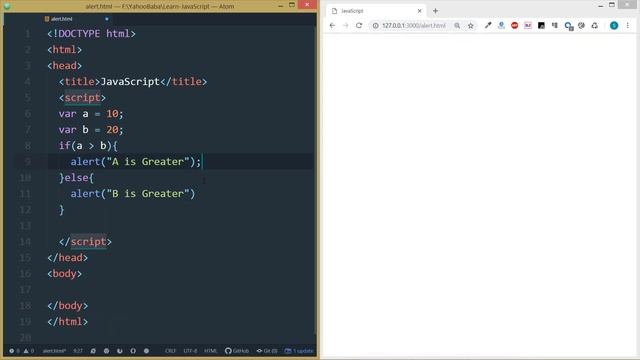Viewport: 640px width, 360px height.
Task: Click the opening <script> tag in editor
Action: 82,98
